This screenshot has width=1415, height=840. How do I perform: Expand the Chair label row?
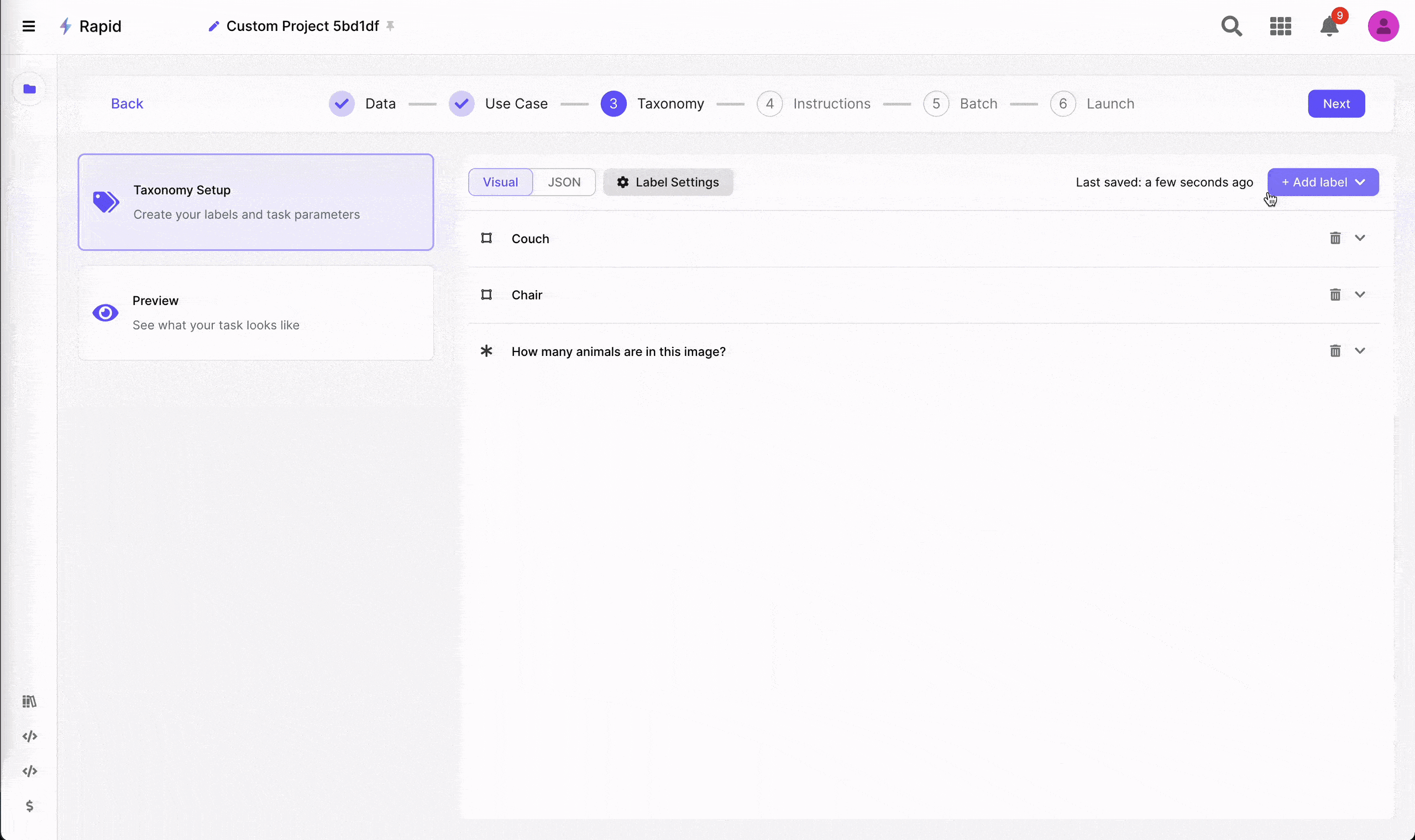(x=1360, y=295)
